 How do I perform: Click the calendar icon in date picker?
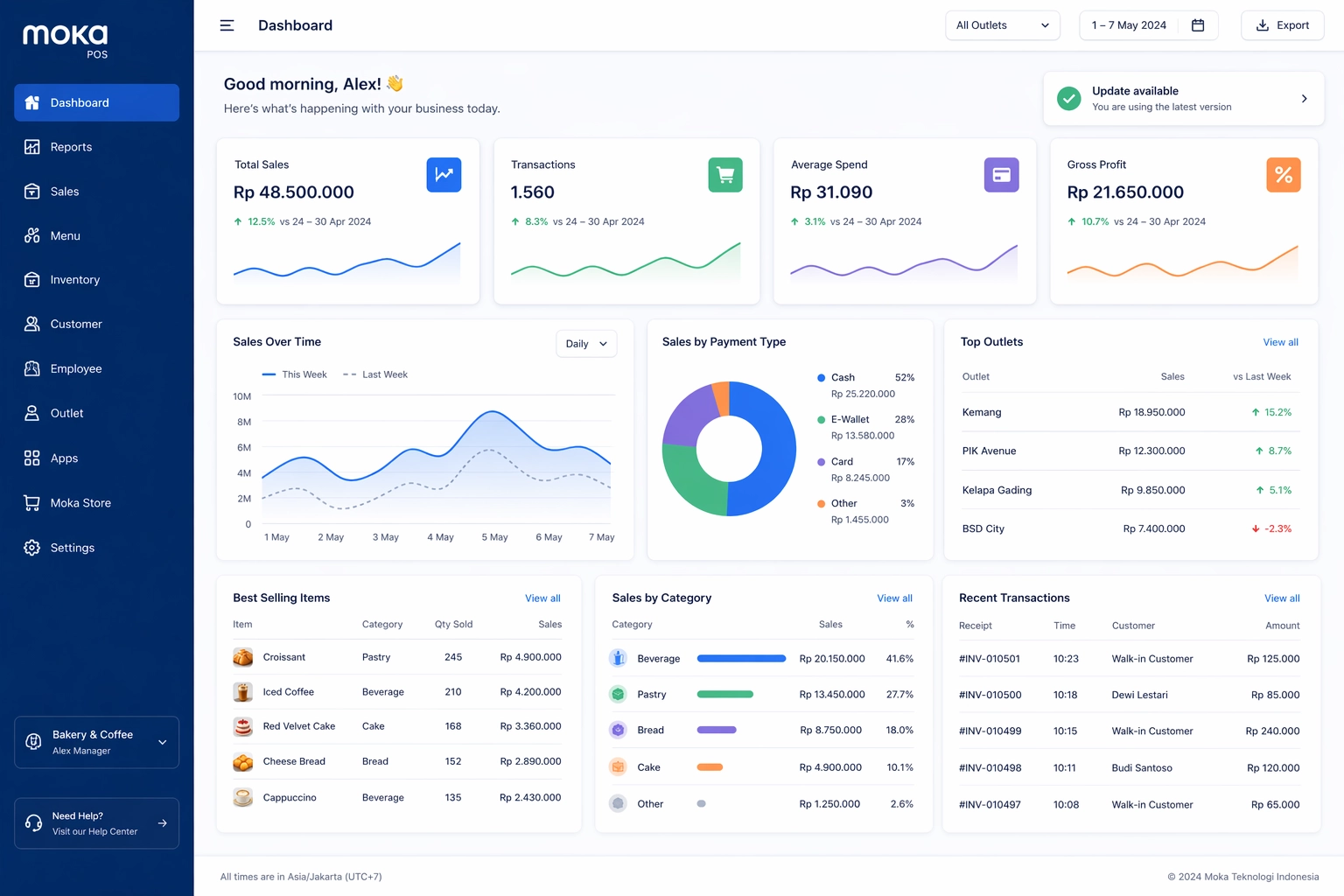click(1198, 25)
